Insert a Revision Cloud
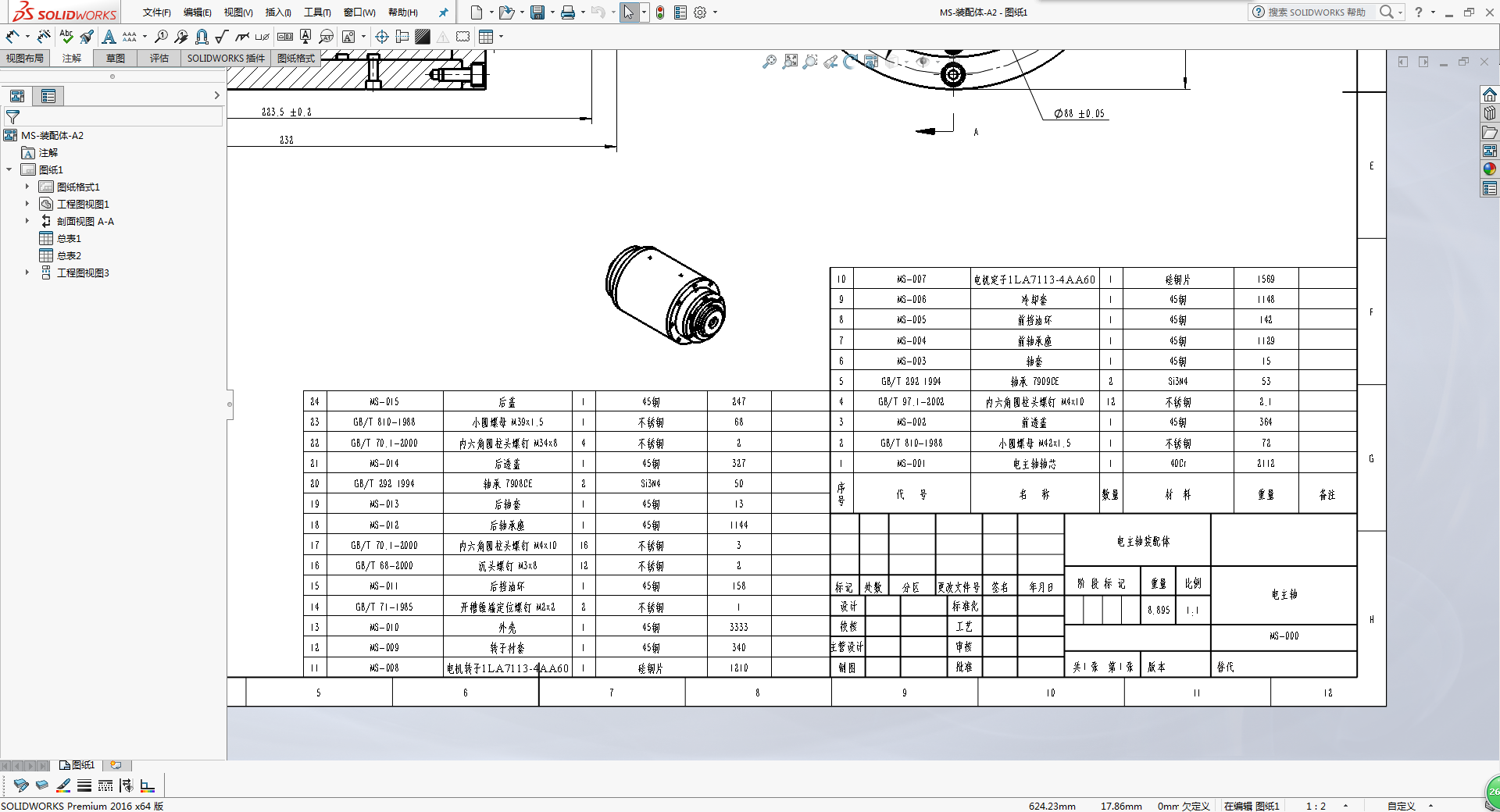Screen dimensions: 1500x812 tap(463, 36)
